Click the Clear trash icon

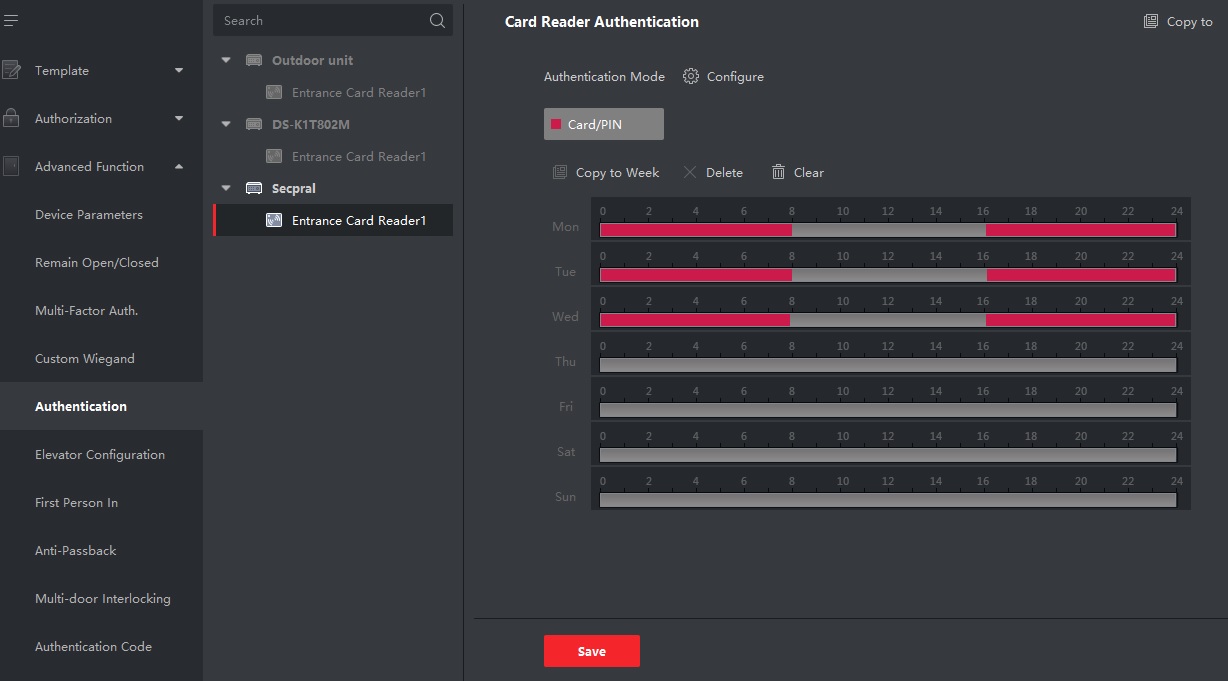click(x=778, y=173)
